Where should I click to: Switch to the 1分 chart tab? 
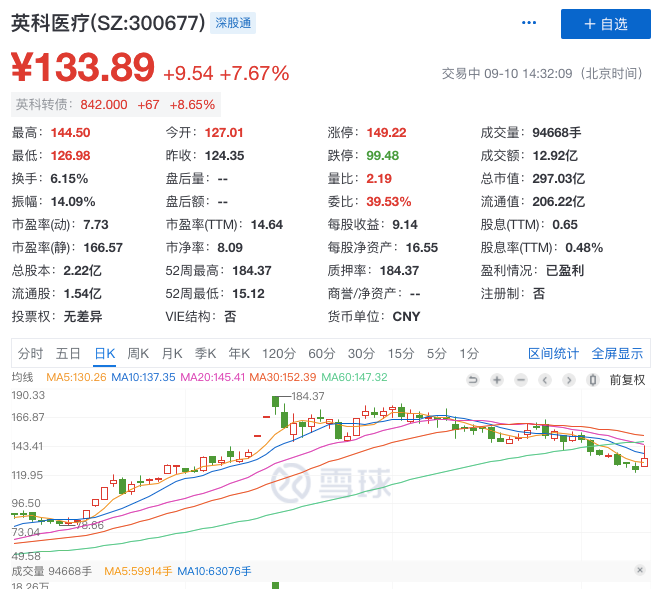(x=469, y=353)
